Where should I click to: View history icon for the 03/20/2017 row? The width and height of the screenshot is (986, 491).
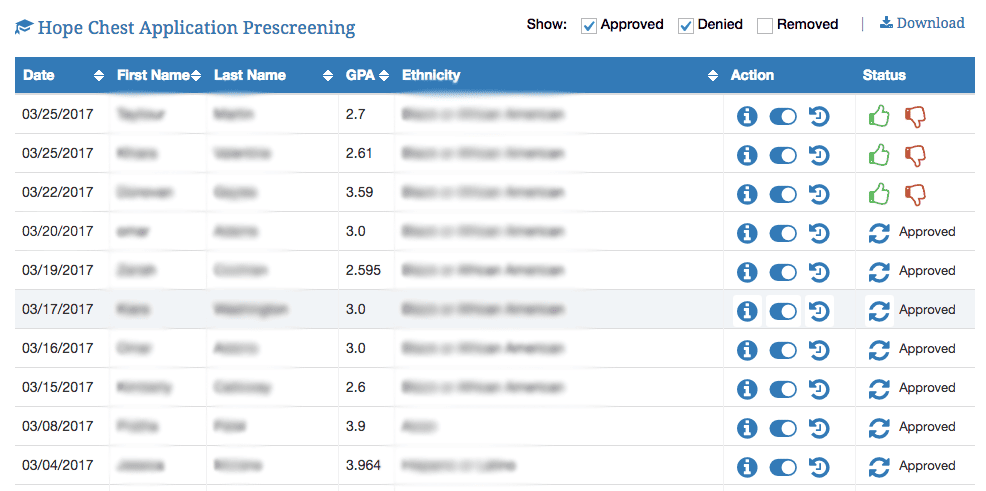click(819, 233)
